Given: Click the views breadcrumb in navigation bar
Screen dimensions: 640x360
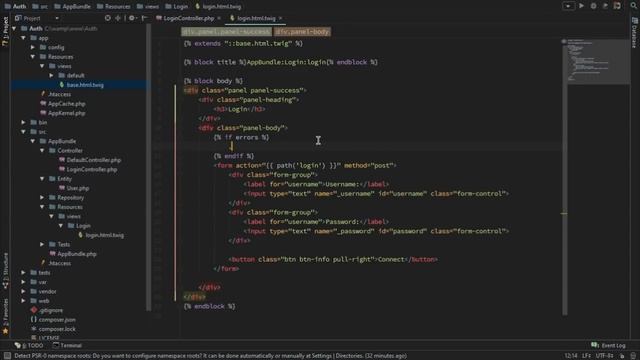Looking at the screenshot, I should click(148, 6).
